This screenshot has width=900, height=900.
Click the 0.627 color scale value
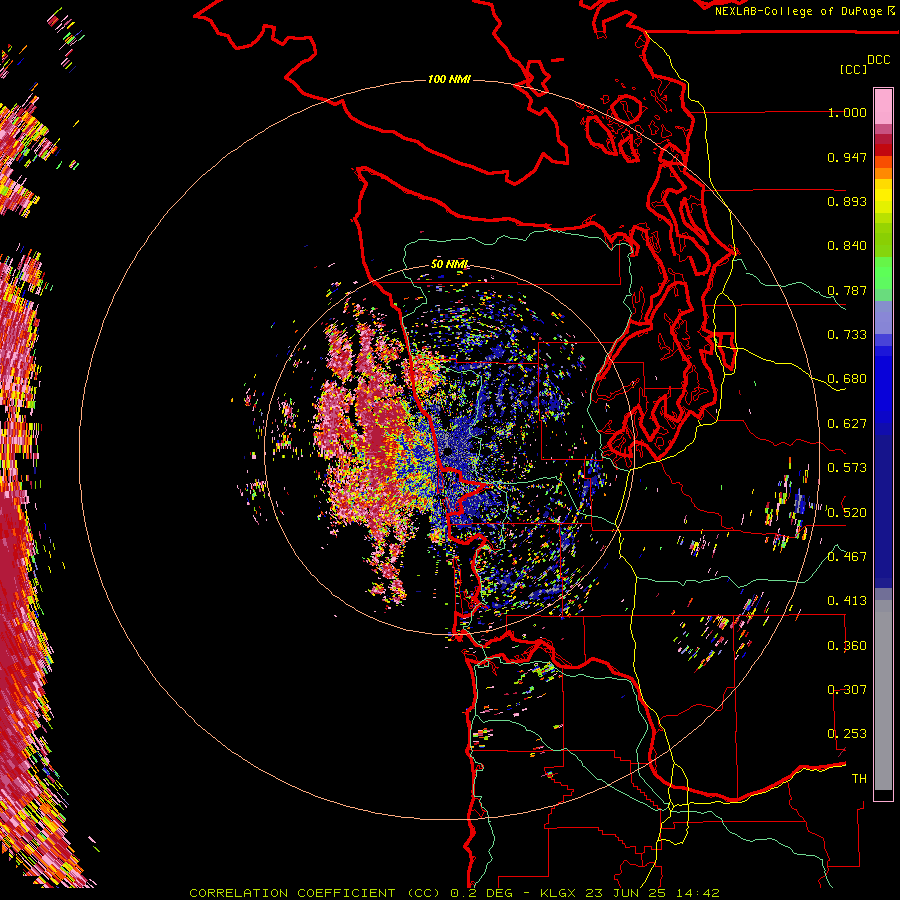pos(847,424)
